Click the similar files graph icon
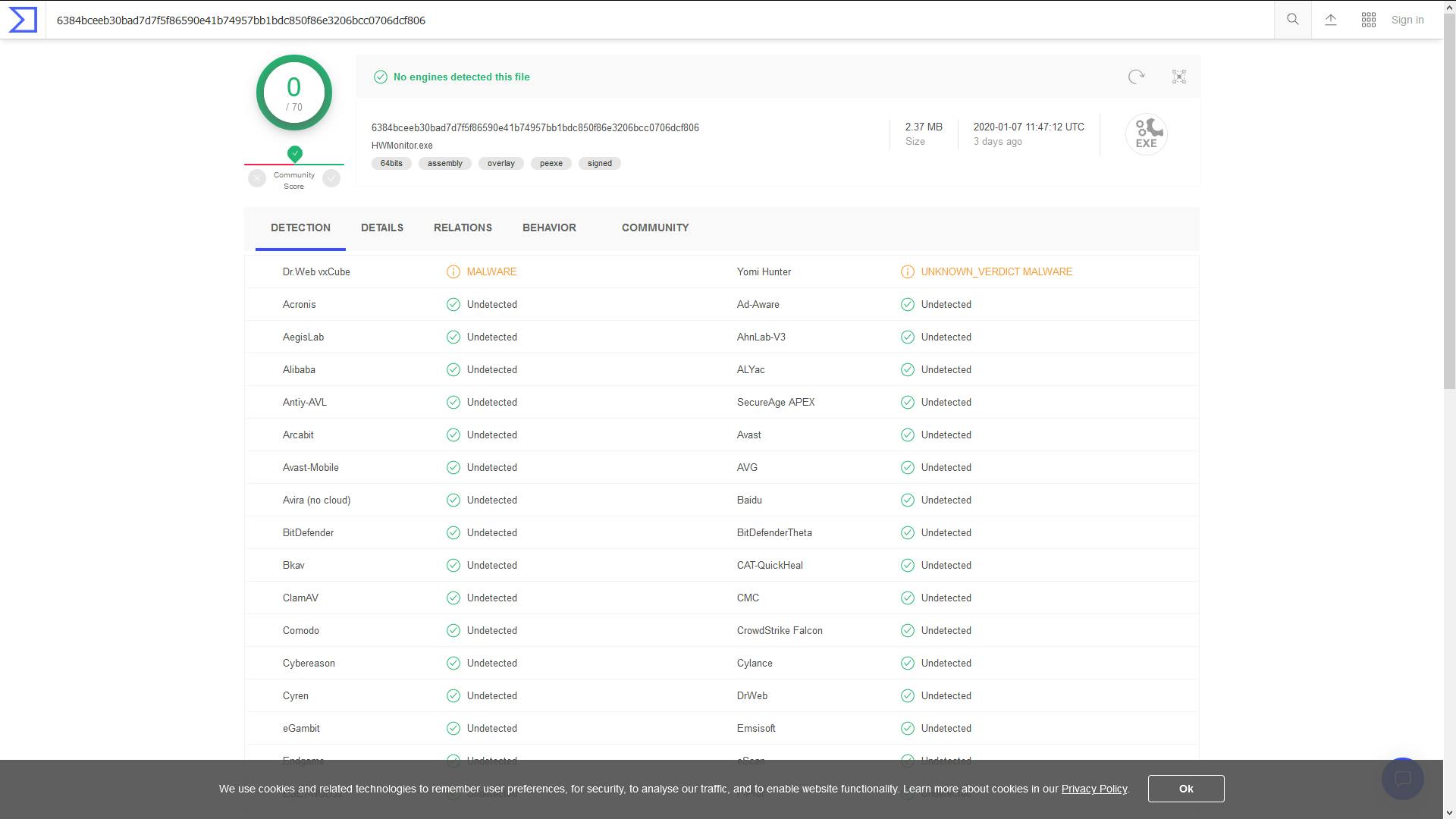The height and width of the screenshot is (819, 1456). pos(1179,77)
